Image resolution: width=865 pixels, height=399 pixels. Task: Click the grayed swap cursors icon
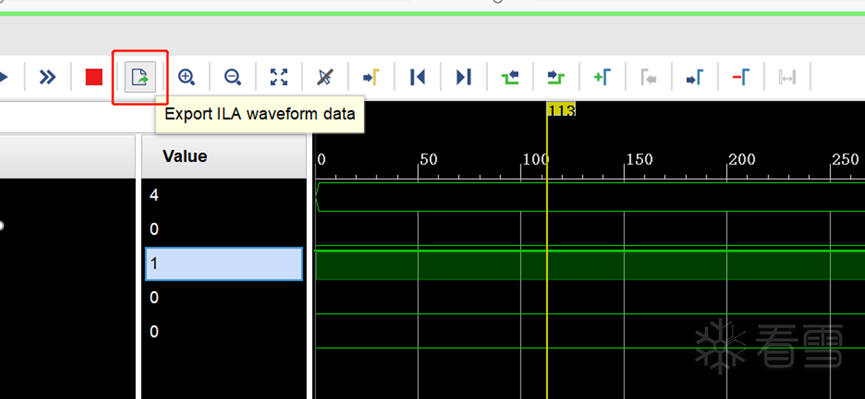787,78
